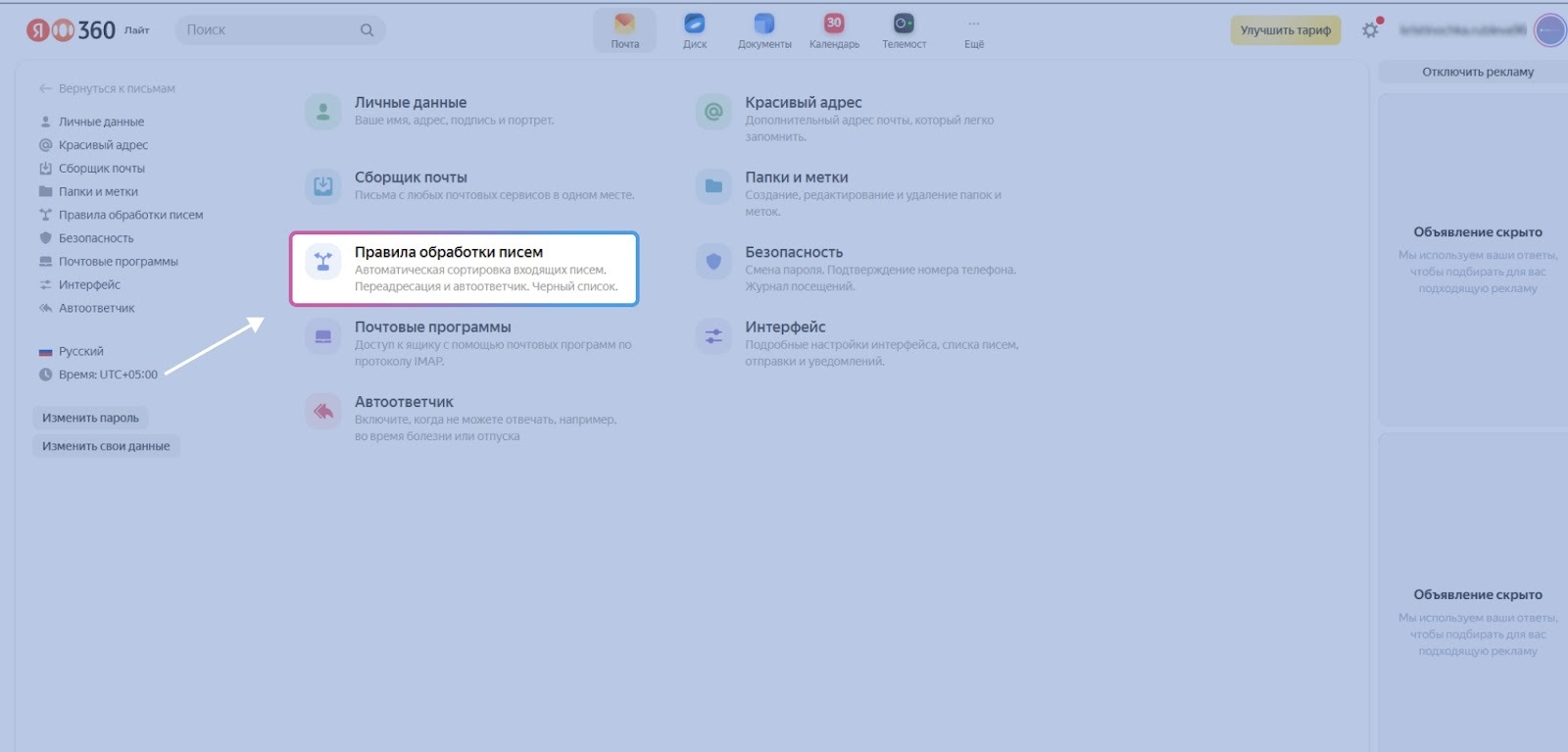Go back via Вернуться к письмам link

click(x=116, y=88)
